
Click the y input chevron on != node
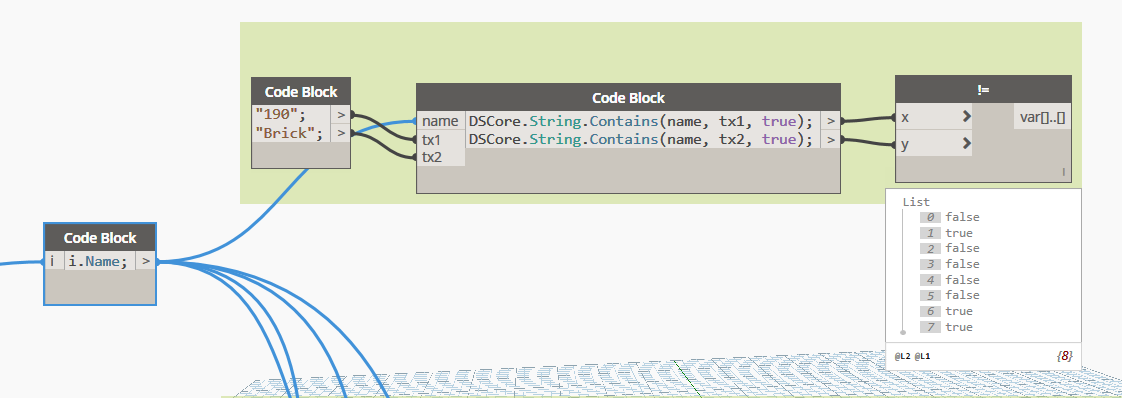point(967,144)
